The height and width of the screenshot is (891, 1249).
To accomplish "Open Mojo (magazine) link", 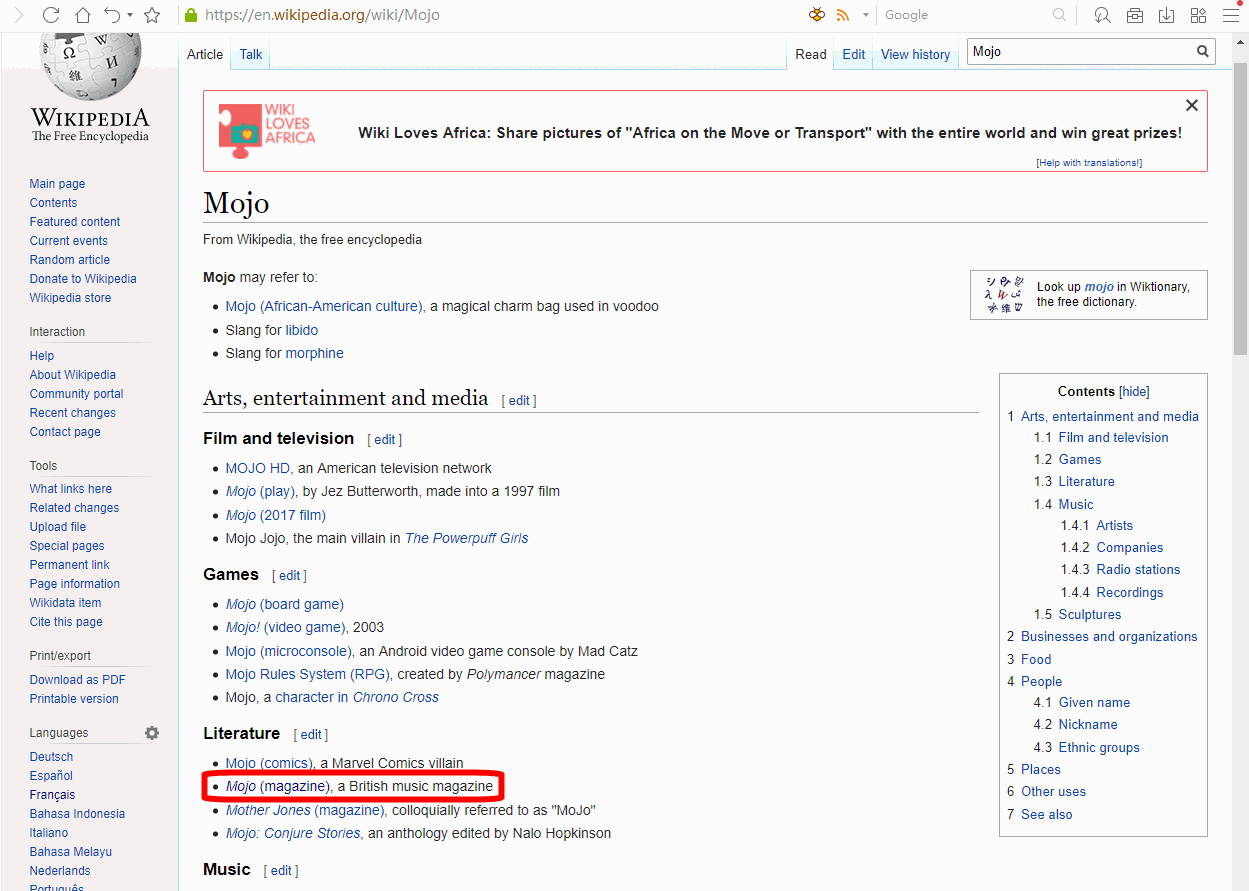I will point(278,787).
